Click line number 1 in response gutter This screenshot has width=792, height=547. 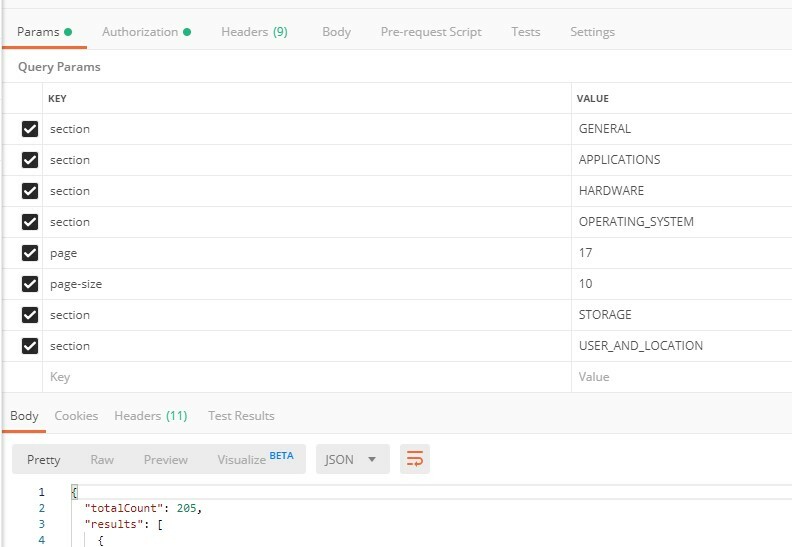pos(41,492)
